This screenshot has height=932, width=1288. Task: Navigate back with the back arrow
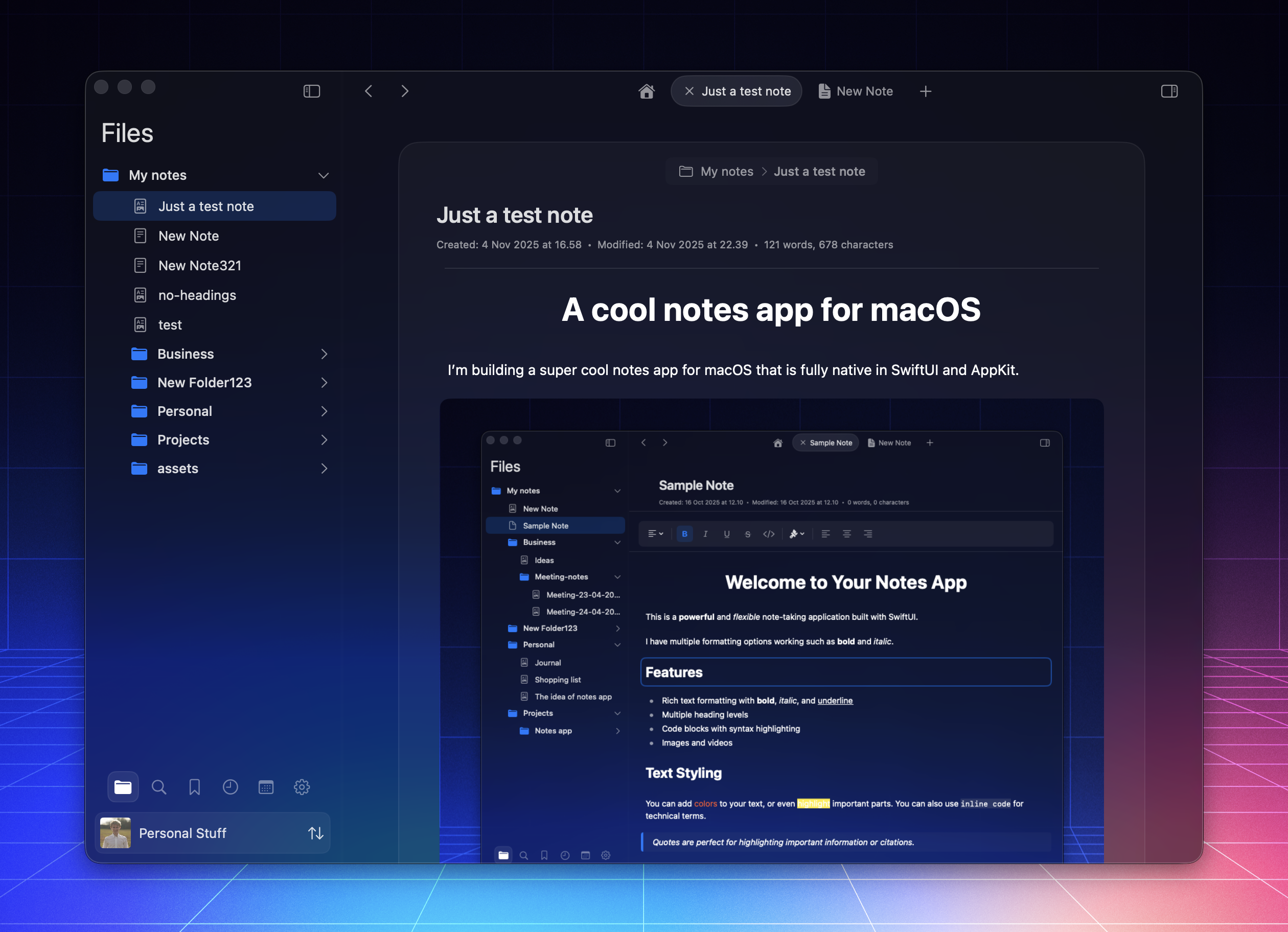click(x=368, y=91)
